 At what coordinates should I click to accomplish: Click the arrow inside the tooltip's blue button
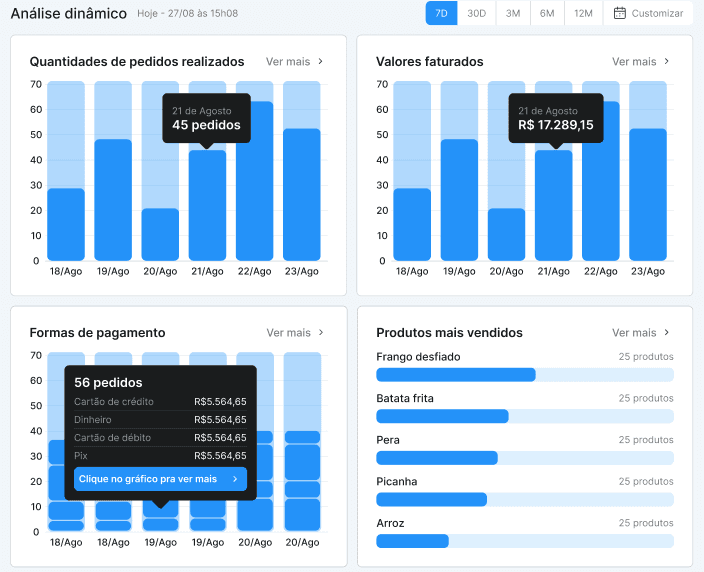click(x=235, y=479)
